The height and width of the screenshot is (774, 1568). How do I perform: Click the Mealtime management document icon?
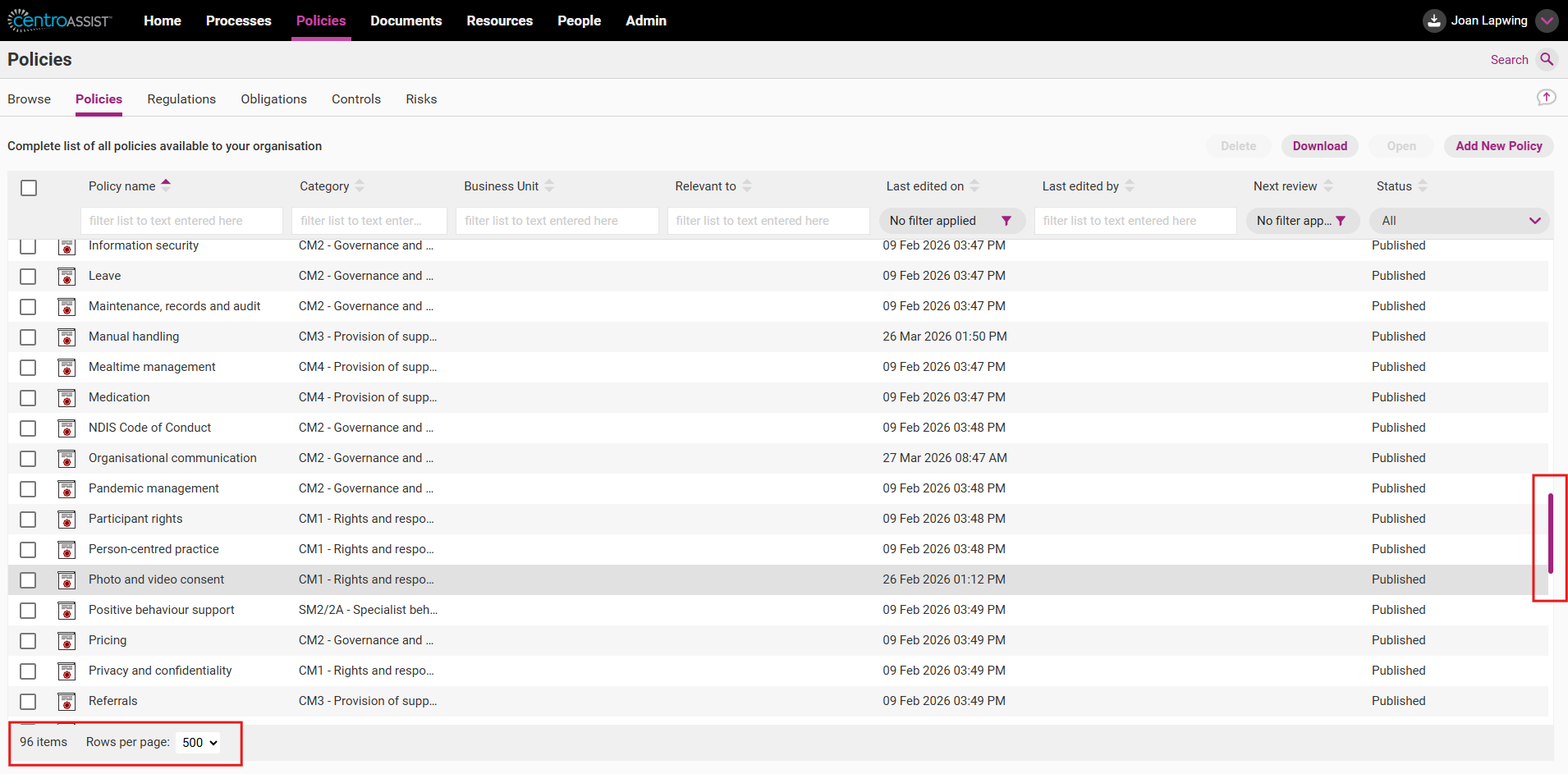tap(66, 368)
